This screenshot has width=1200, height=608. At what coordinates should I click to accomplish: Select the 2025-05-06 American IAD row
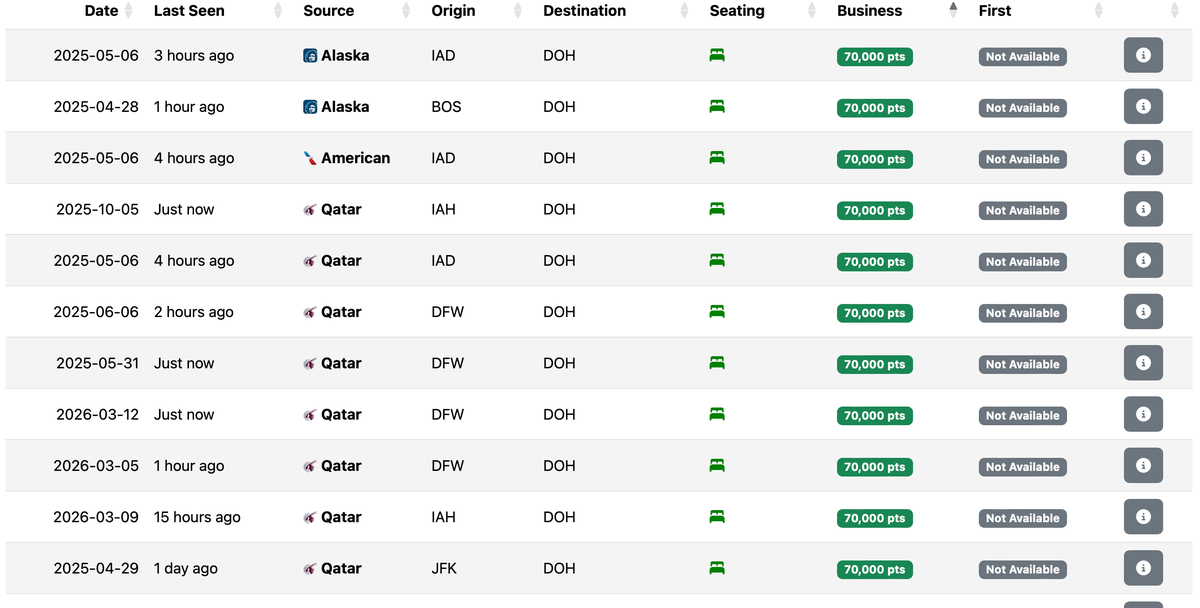click(600, 158)
